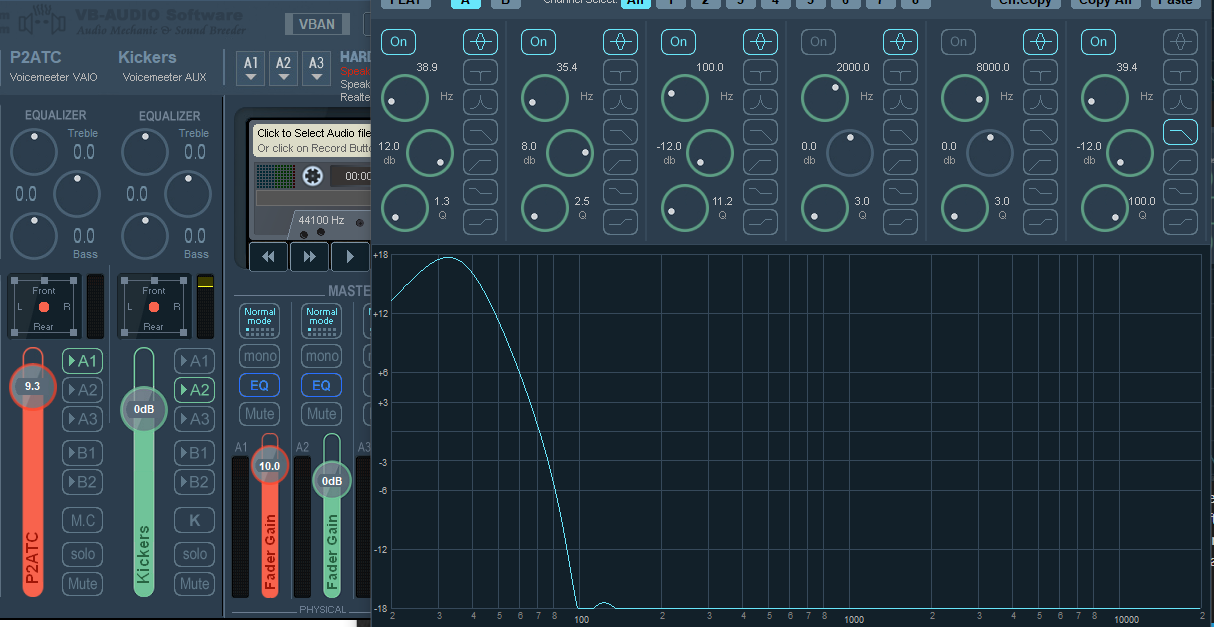Screen dimensions: 1214x627
Task: Enable the 8000.0 Hz EQ band
Action: (x=959, y=42)
